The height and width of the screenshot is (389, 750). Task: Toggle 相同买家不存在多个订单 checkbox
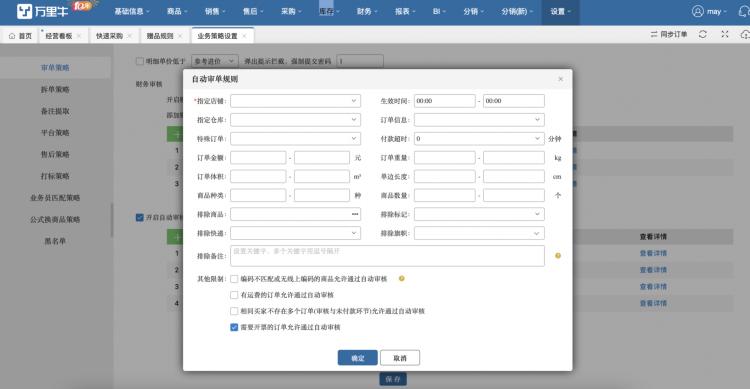pyautogui.click(x=234, y=311)
